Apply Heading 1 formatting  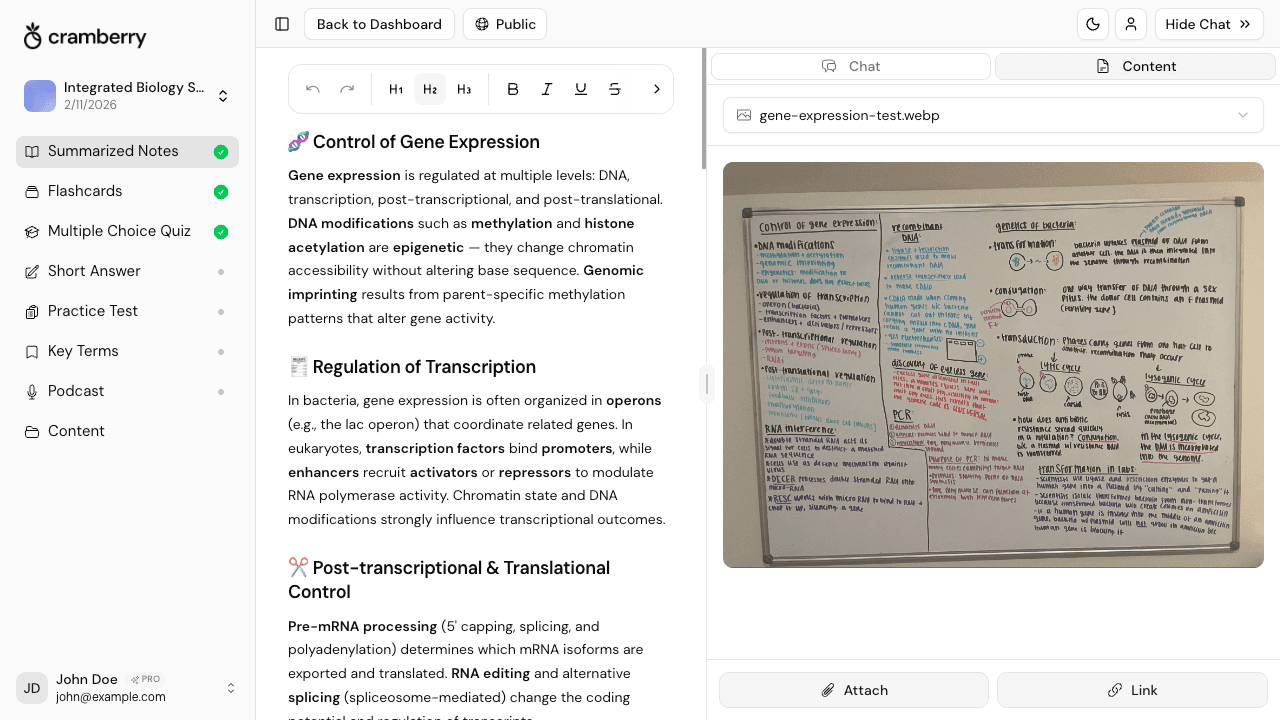(396, 89)
